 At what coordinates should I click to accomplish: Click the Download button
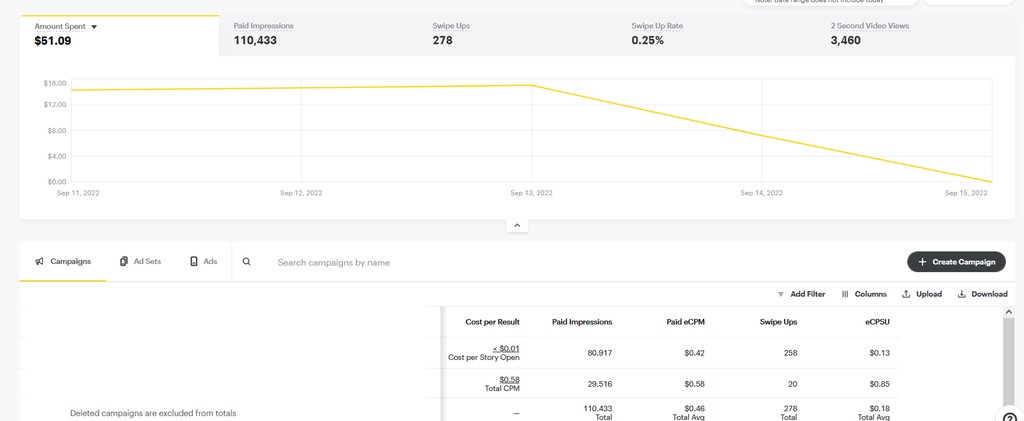coord(982,294)
